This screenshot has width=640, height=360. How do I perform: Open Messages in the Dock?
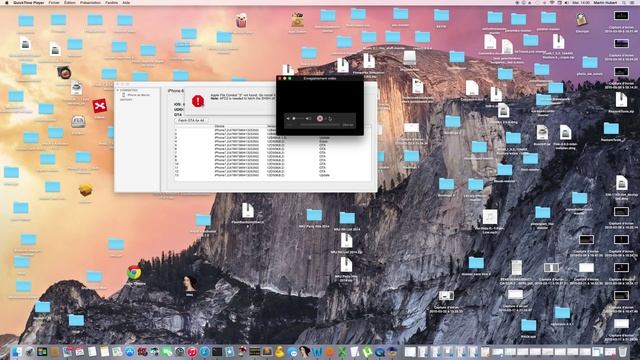(x=292, y=352)
